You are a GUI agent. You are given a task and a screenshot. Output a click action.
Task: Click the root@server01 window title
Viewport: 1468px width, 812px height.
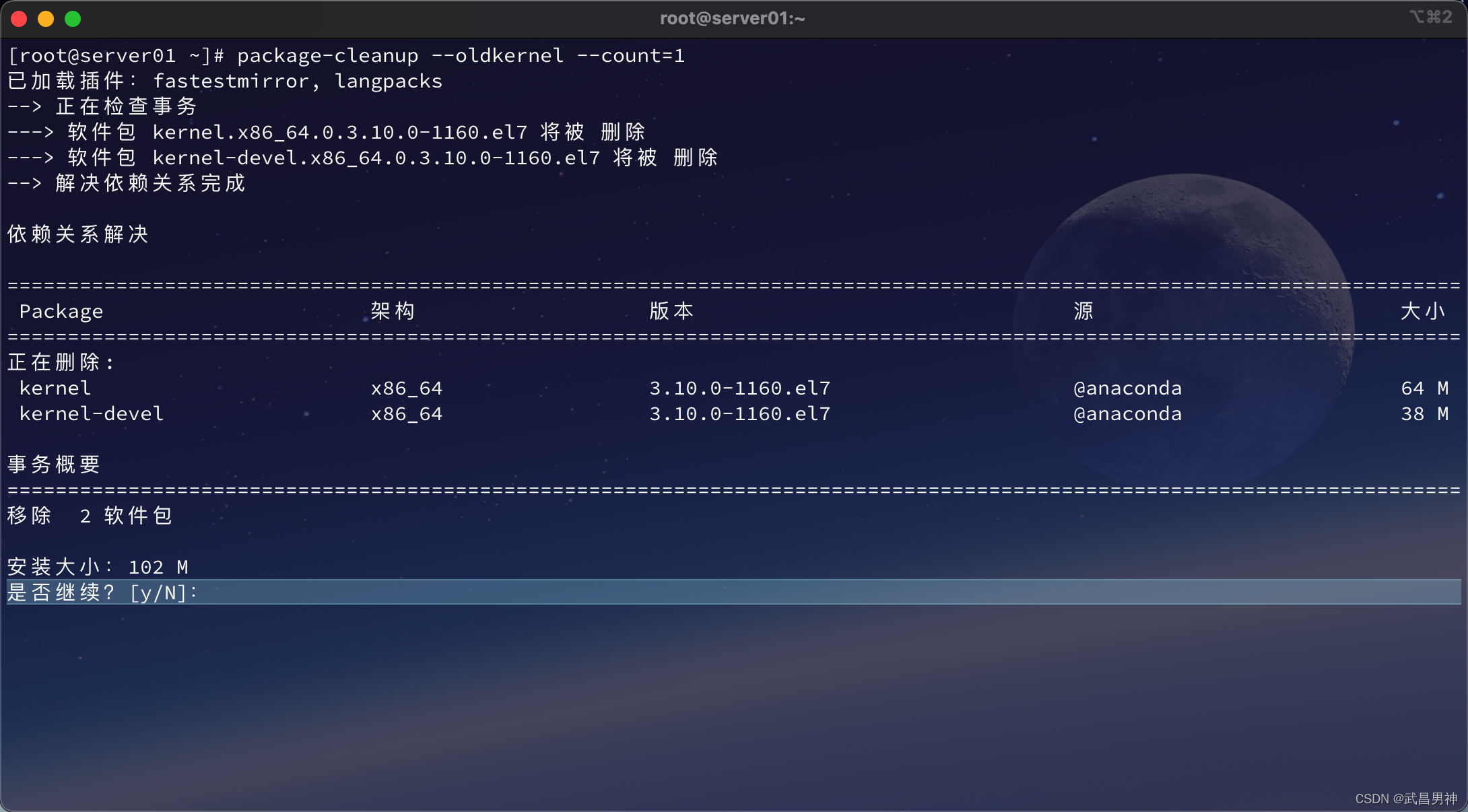(732, 18)
